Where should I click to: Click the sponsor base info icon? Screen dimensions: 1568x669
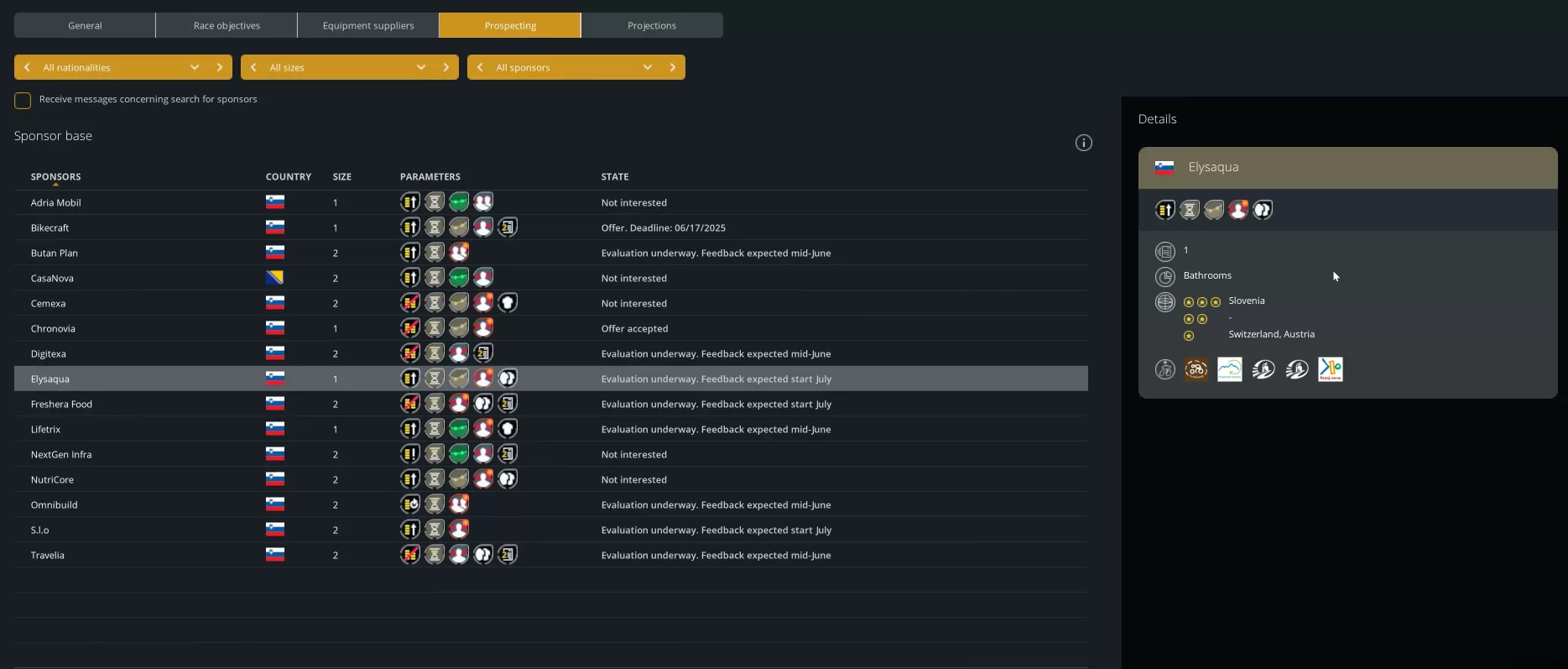[1084, 143]
